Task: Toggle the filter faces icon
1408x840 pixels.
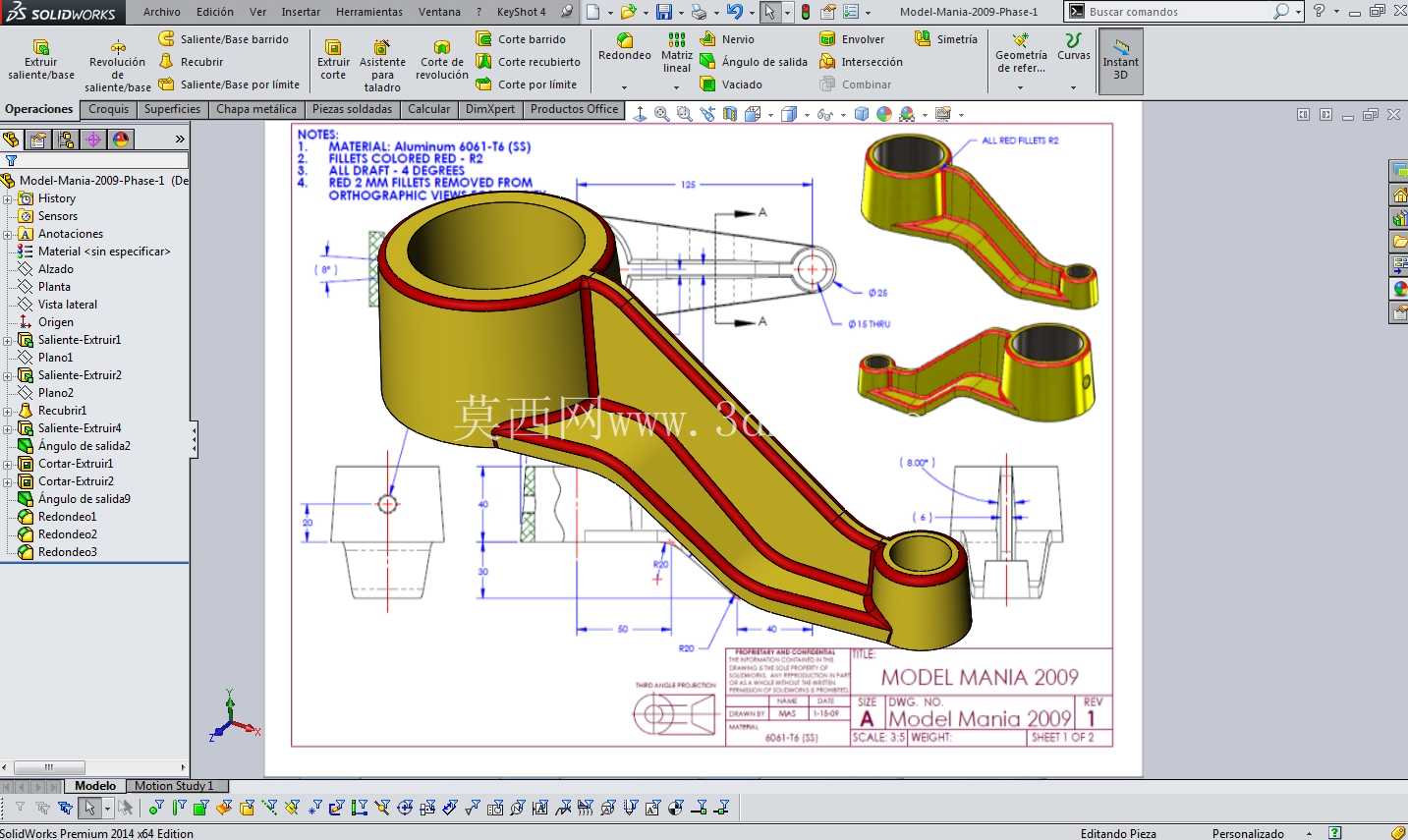Action: (200, 809)
